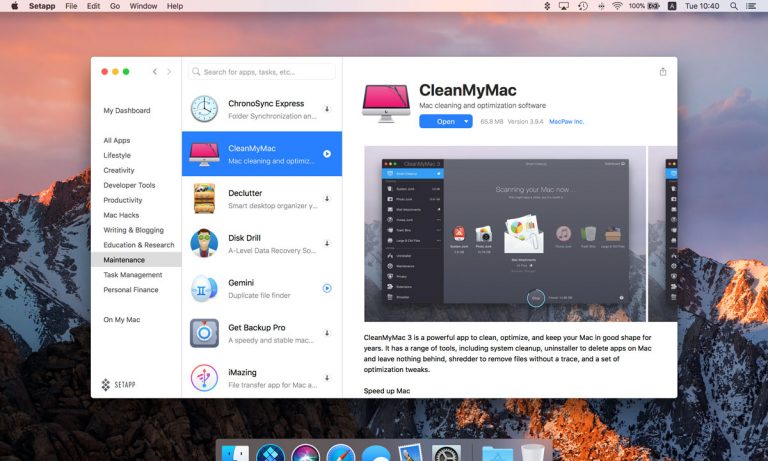Image resolution: width=768 pixels, height=461 pixels.
Task: Open the Help menu
Action: point(175,6)
